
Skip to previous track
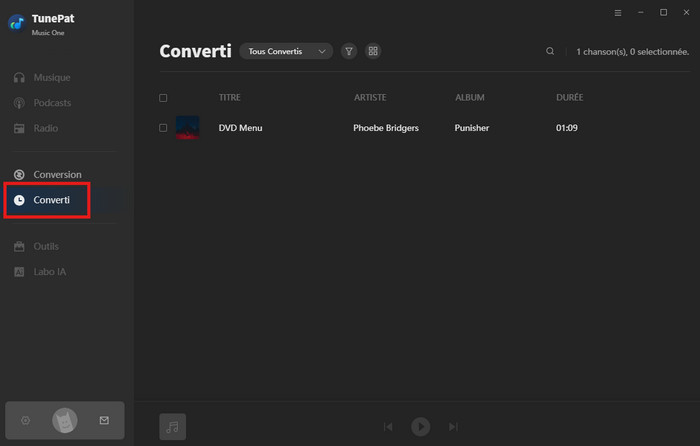388,427
